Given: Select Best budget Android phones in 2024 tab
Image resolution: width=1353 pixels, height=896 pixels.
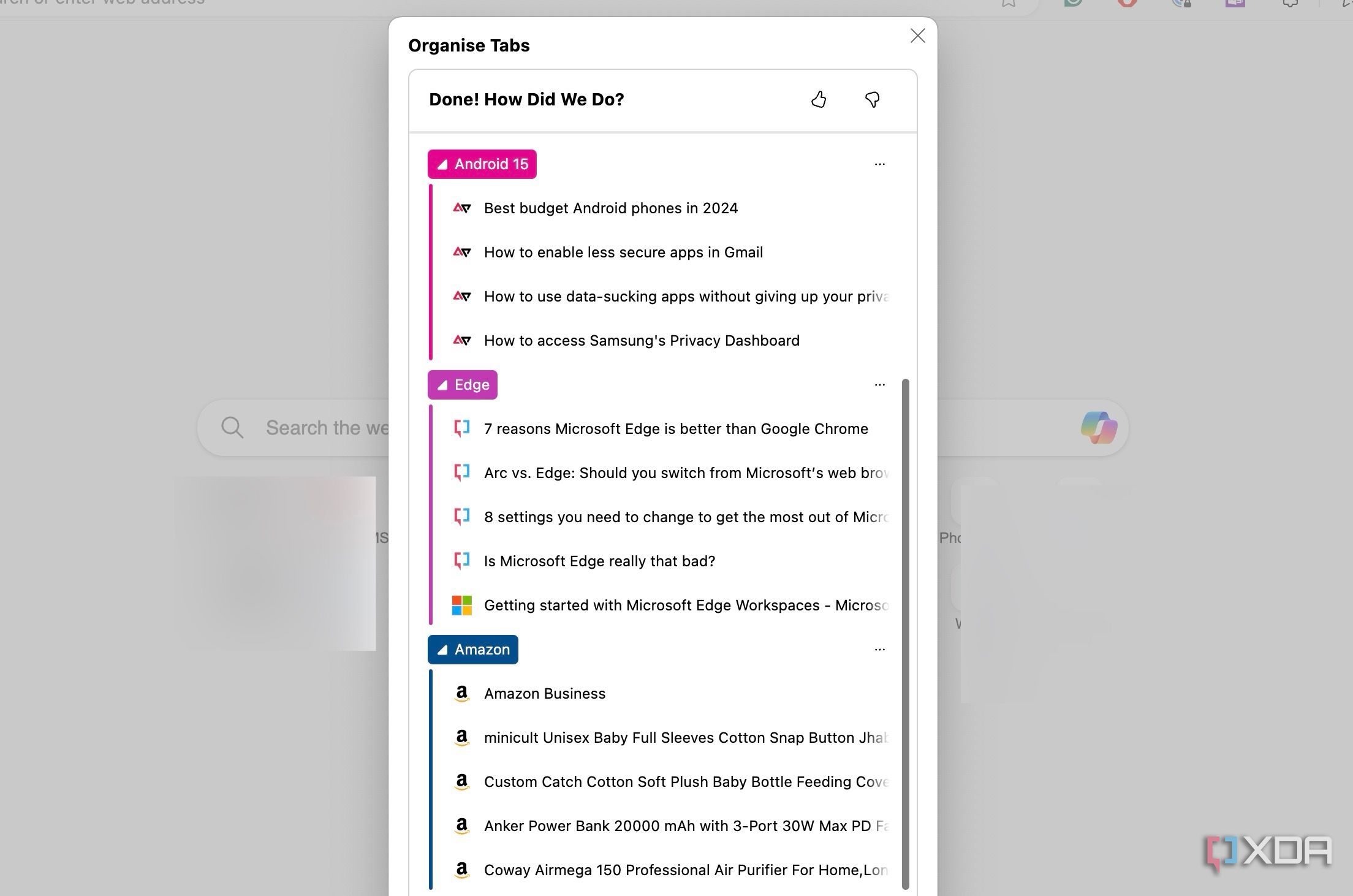Looking at the screenshot, I should pos(610,208).
